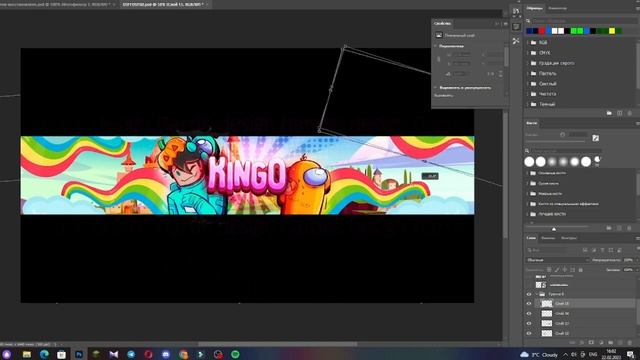Image resolution: width=640 pixels, height=360 pixels.
Task: Click the lock image pixels brush icon
Action: coord(557,270)
